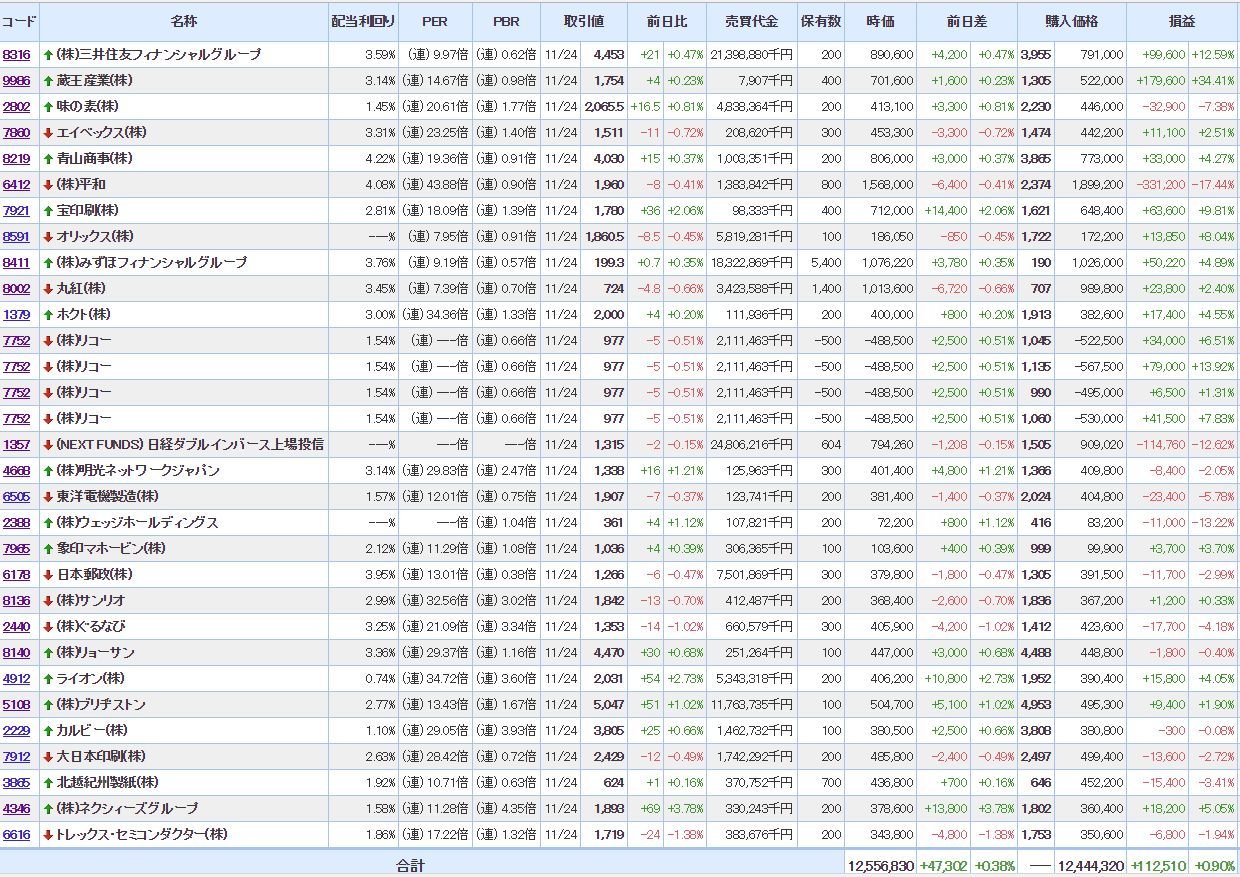Click the down arrow next to トレックス・セミコンダクター

pyautogui.click(x=48, y=835)
